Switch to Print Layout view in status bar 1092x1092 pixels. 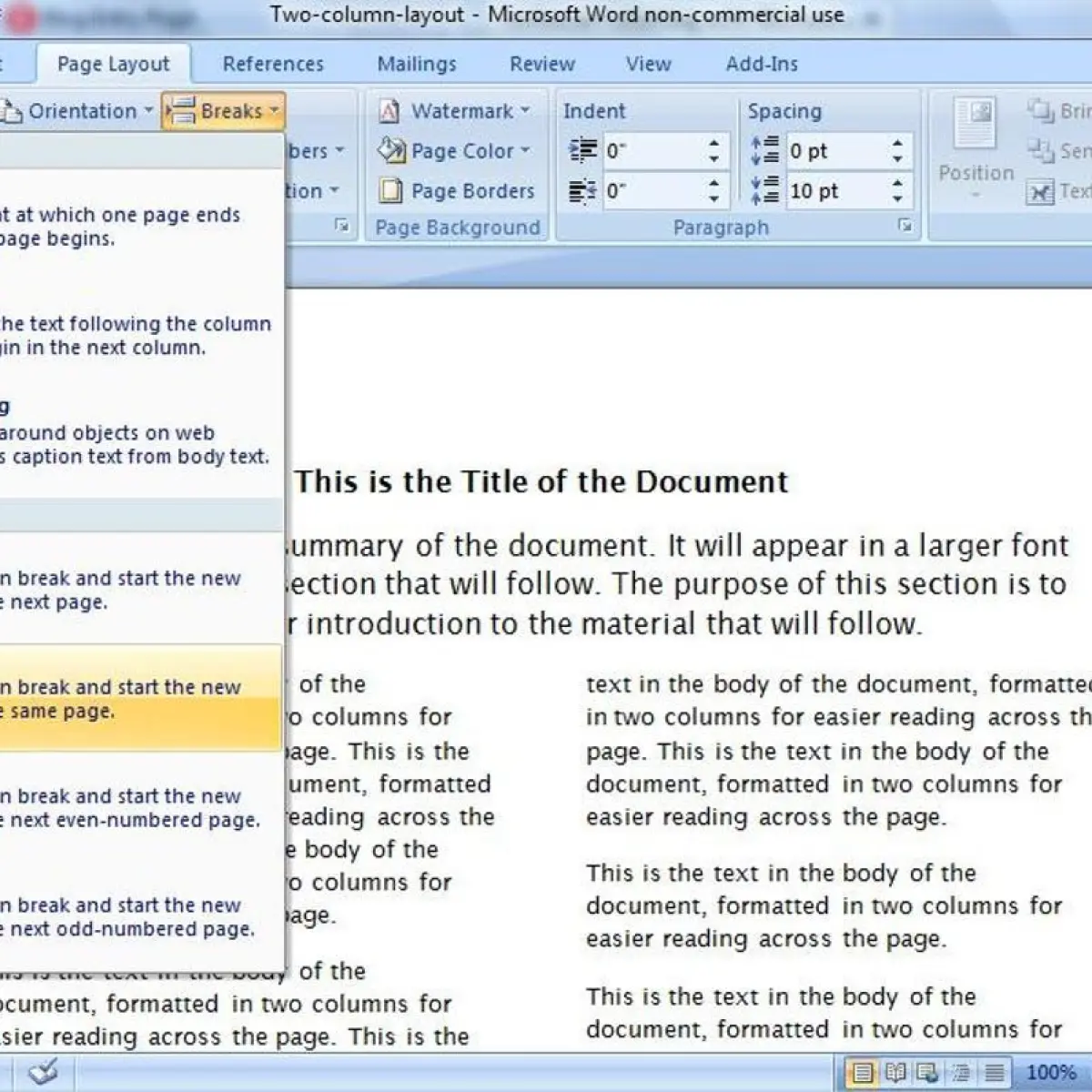coord(863,1073)
